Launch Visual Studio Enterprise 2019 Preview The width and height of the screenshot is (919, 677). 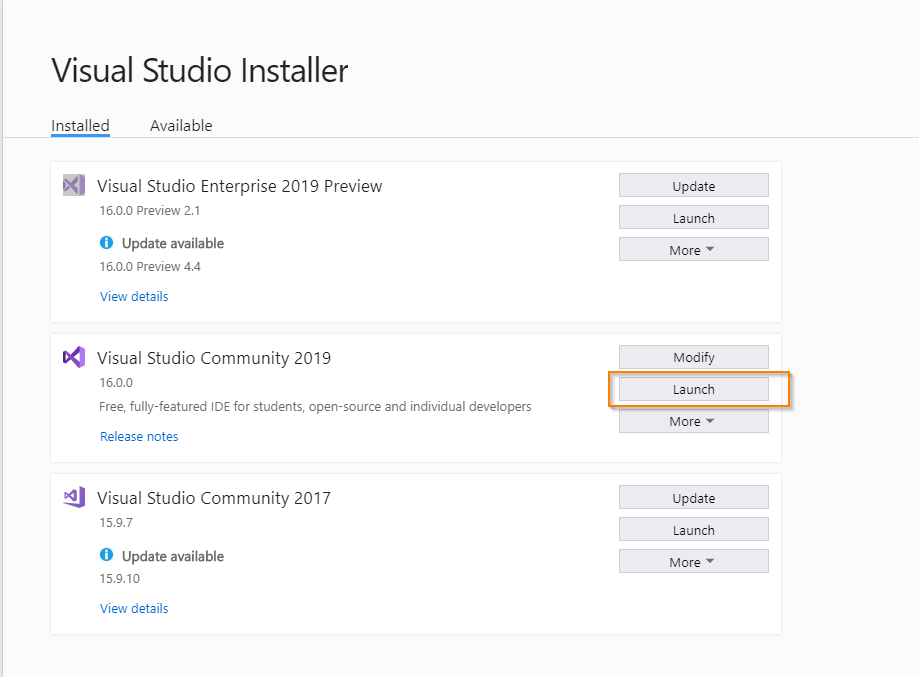click(x=693, y=217)
